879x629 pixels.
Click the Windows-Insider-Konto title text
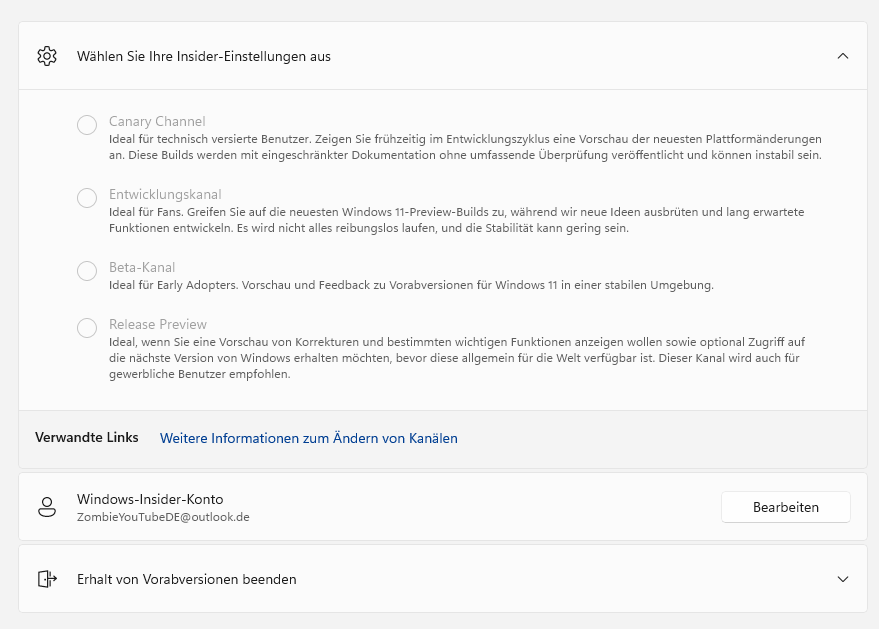[x=150, y=500]
